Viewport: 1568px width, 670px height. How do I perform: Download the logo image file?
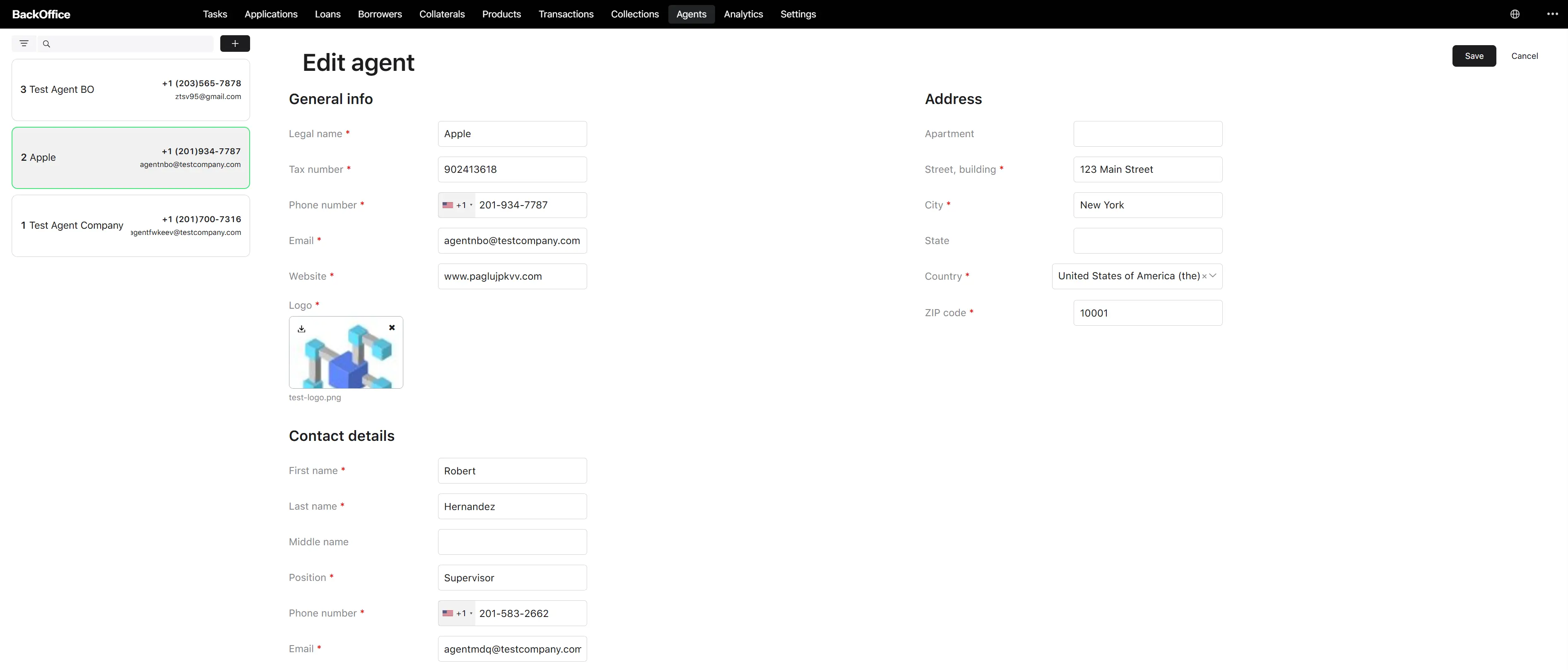301,329
